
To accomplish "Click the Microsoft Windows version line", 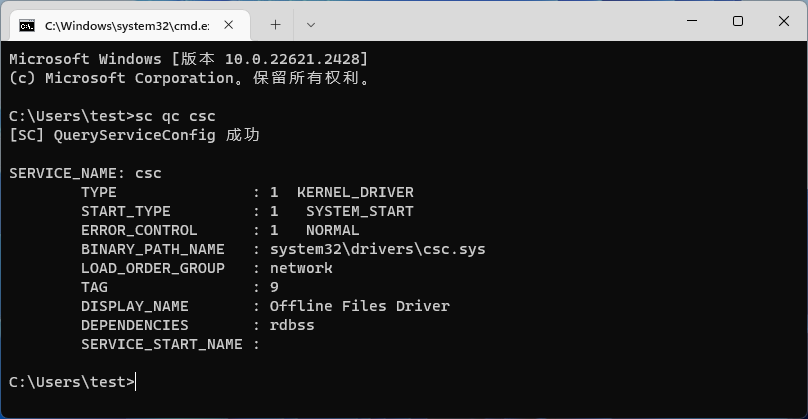I will point(188,59).
